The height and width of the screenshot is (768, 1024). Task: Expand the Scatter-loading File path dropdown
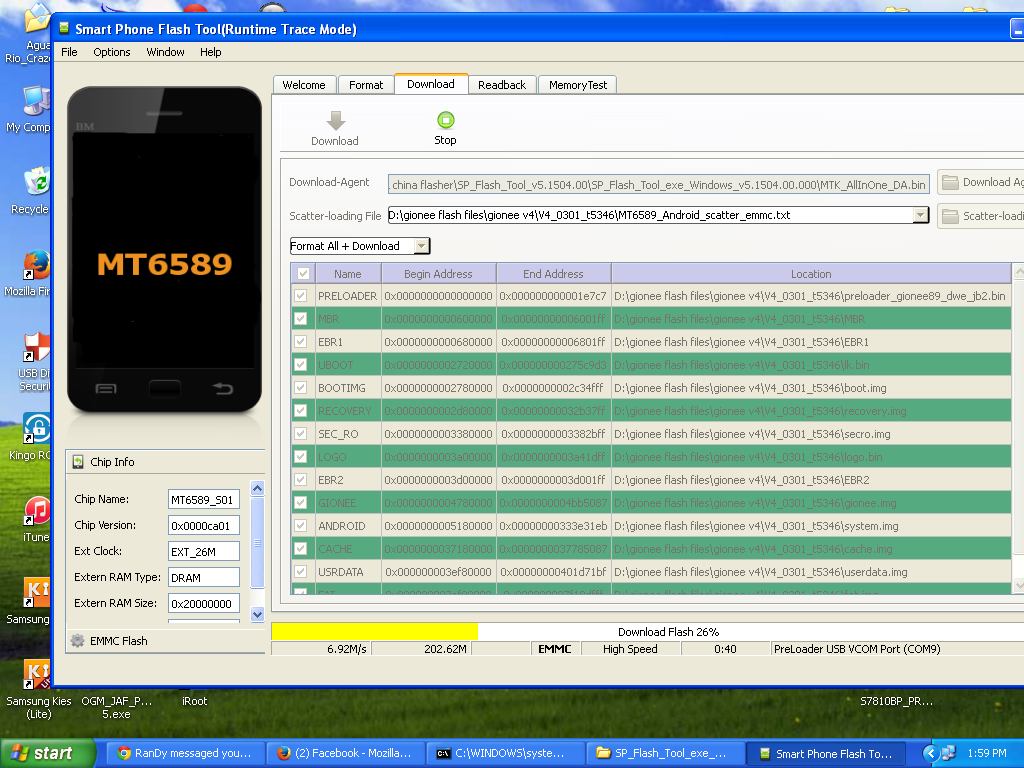point(920,215)
